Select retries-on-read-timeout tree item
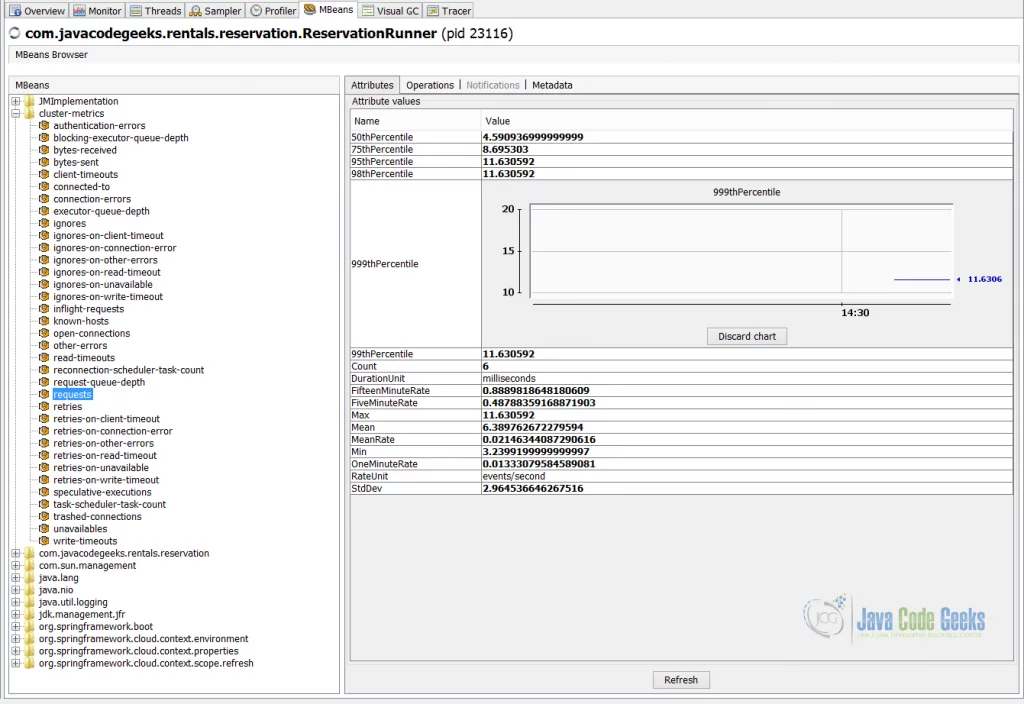 pyautogui.click(x=105, y=455)
